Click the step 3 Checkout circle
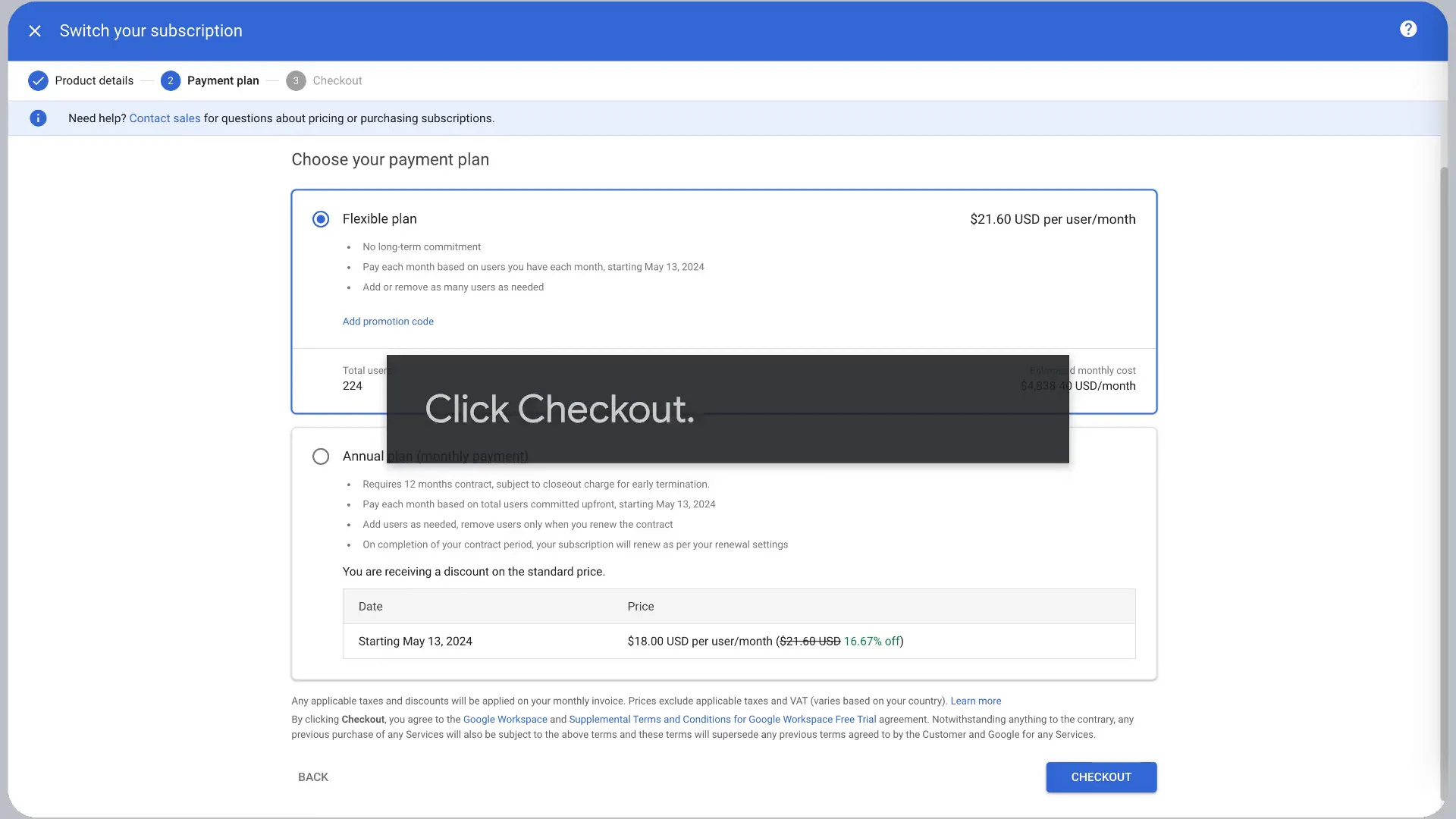This screenshot has height=819, width=1456. point(296,80)
